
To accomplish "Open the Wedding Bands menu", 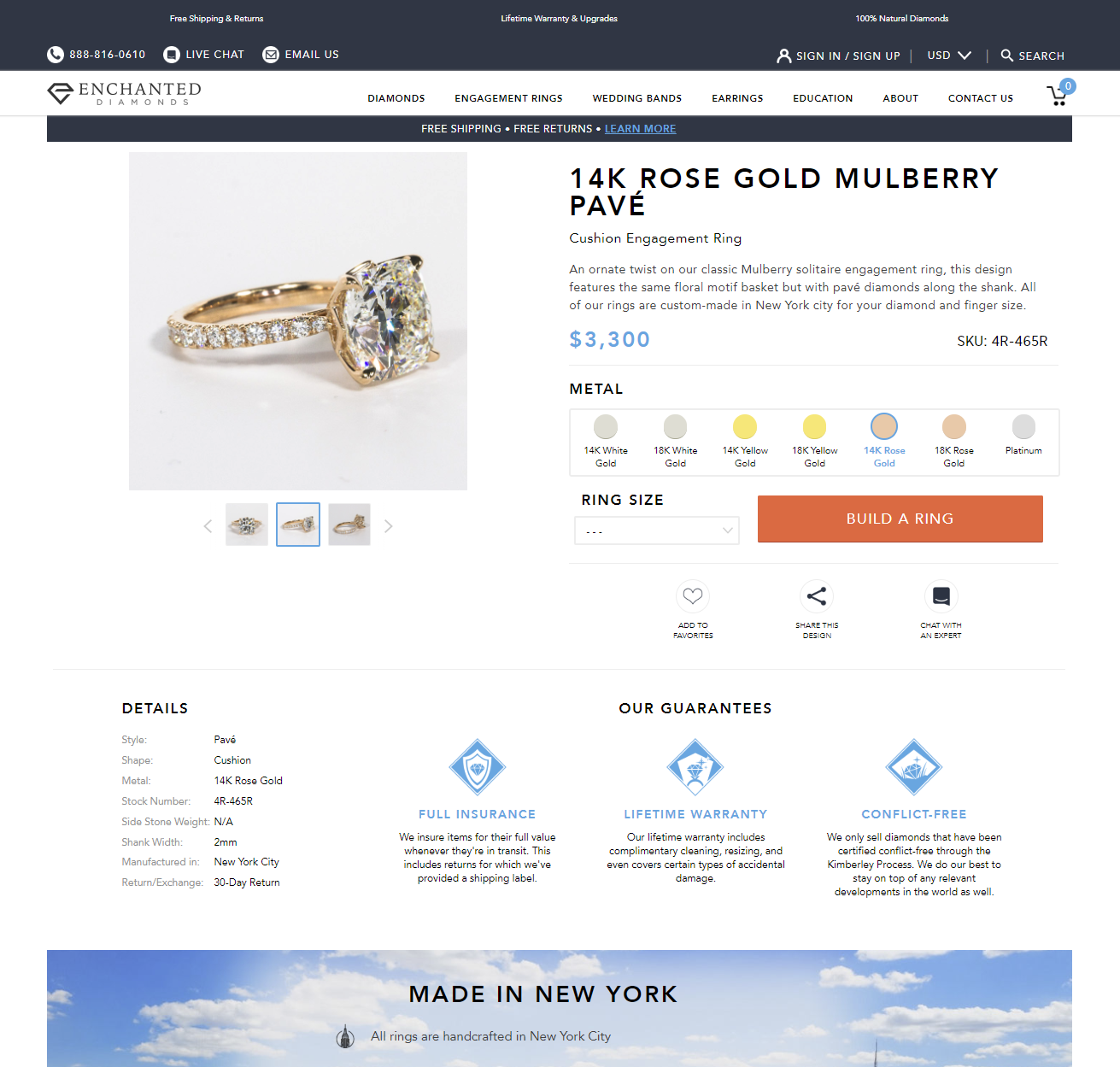I will coord(637,98).
